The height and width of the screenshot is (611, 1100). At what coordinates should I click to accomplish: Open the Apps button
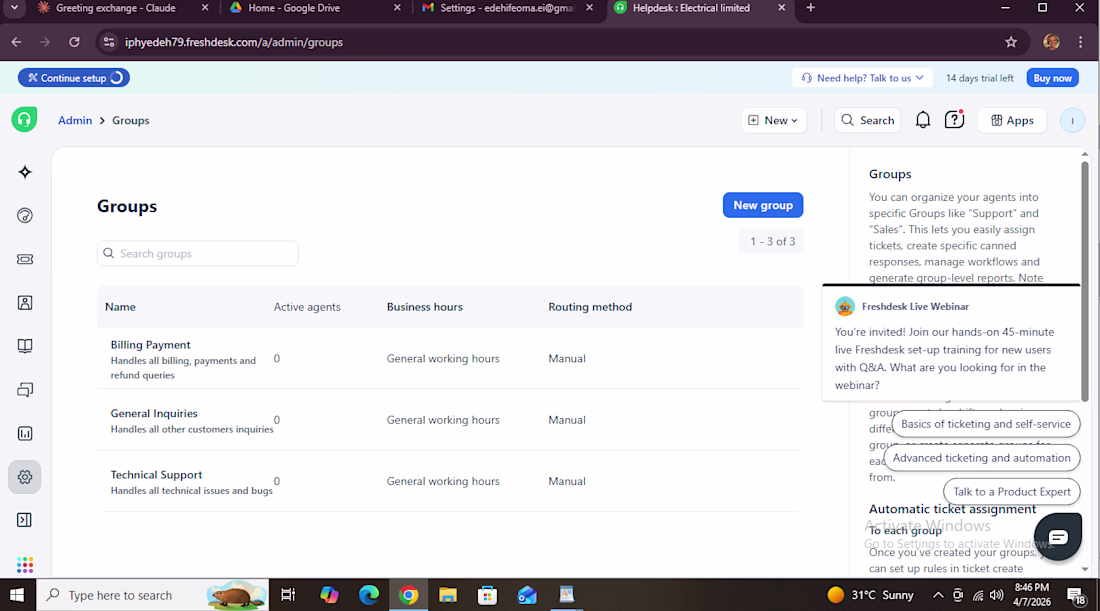1012,121
